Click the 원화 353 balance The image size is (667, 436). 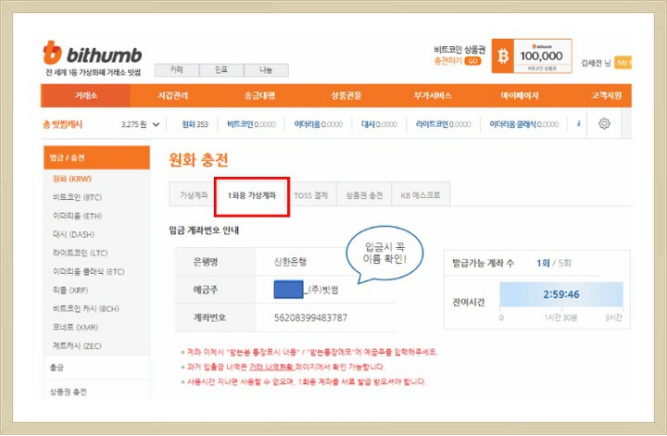pyautogui.click(x=195, y=124)
